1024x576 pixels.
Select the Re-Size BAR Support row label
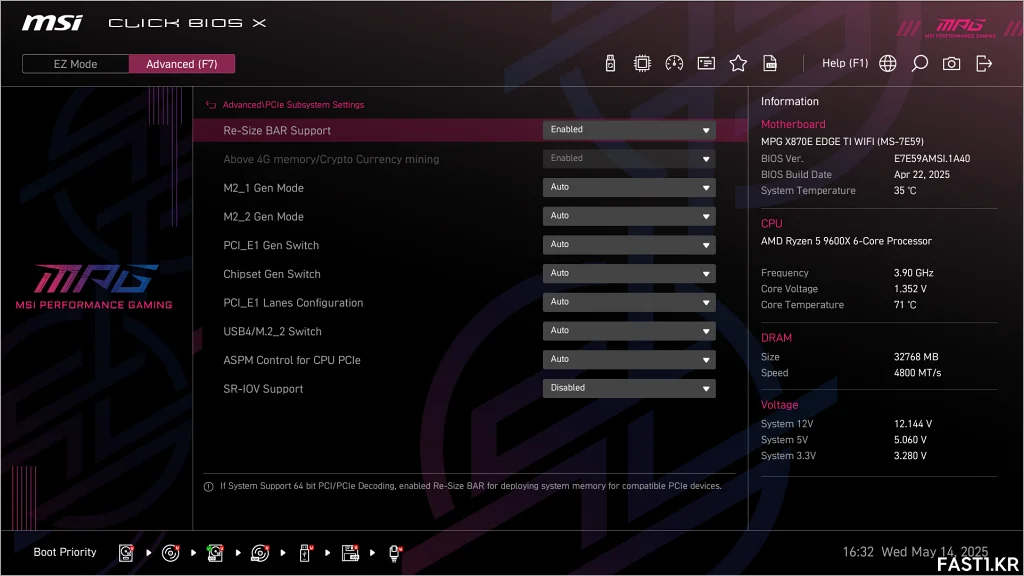(277, 131)
